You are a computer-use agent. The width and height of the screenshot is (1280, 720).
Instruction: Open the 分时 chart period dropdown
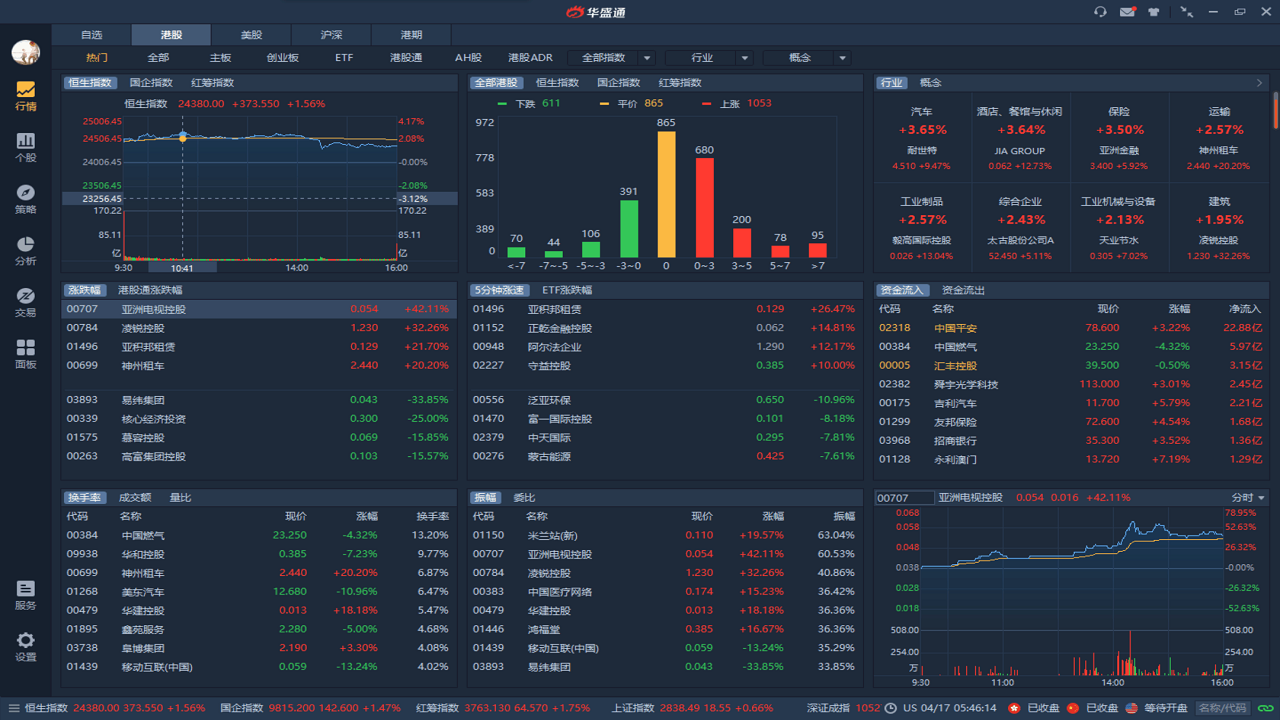1247,497
